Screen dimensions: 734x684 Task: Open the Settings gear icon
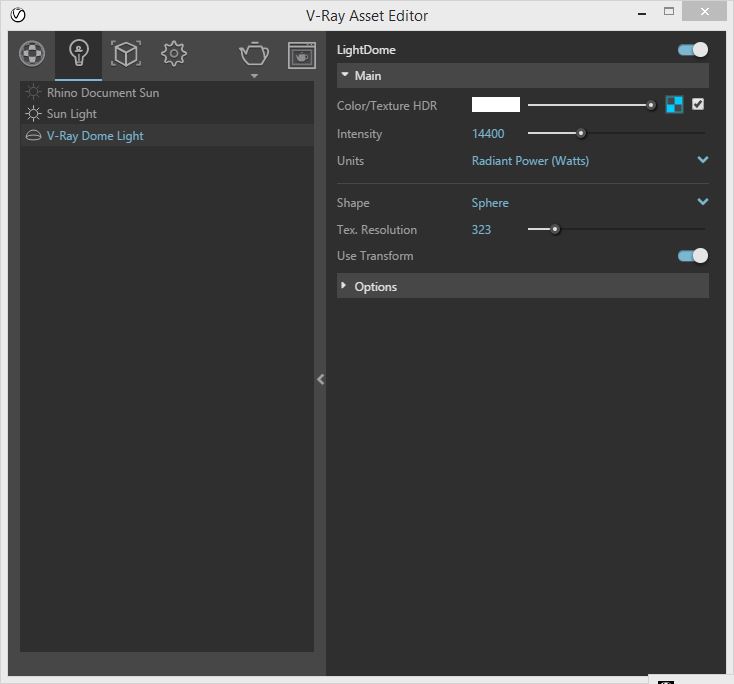[174, 54]
